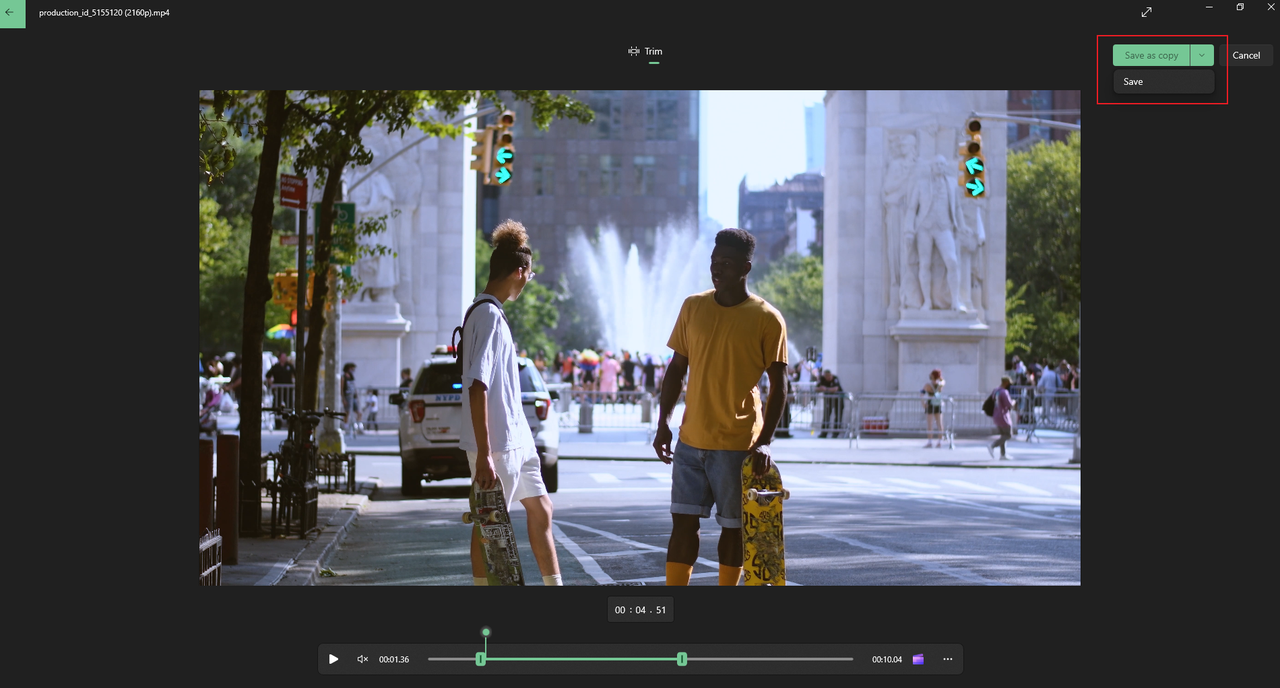1280x688 pixels.
Task: Click the 00:04.51 duration label
Action: click(640, 610)
